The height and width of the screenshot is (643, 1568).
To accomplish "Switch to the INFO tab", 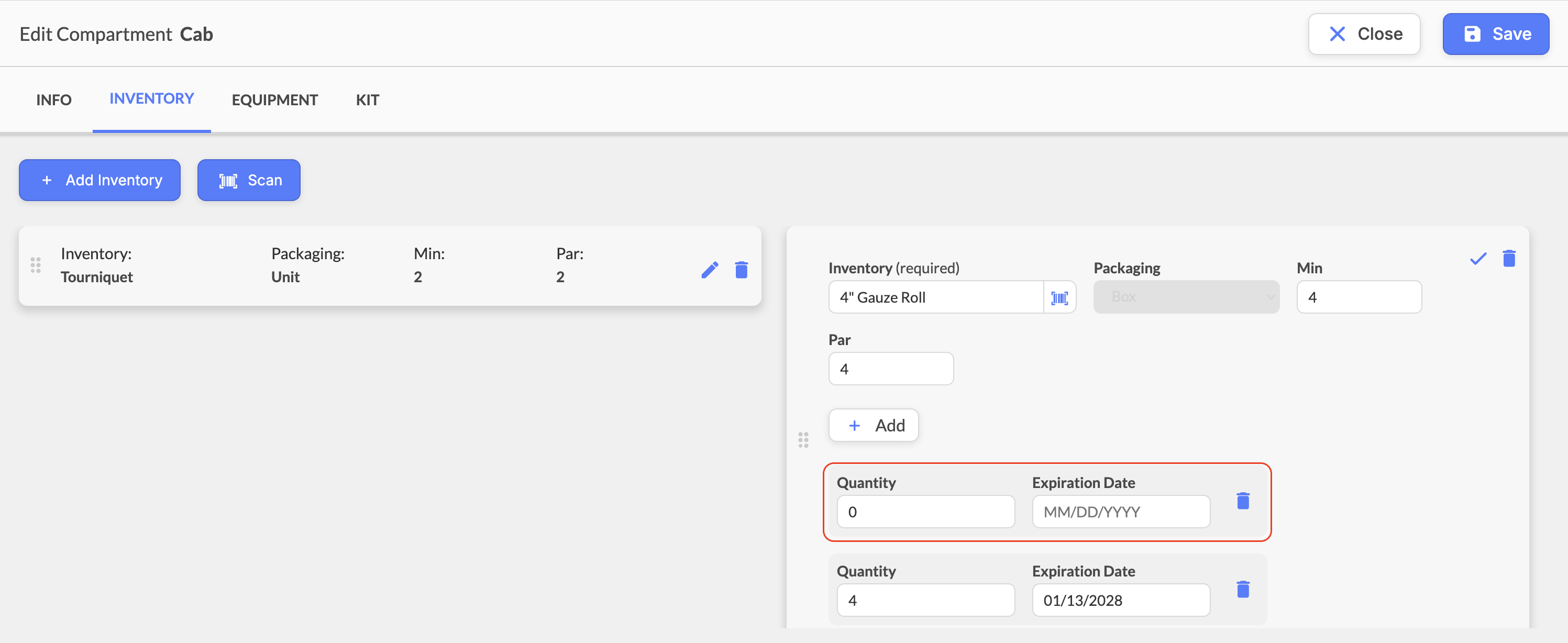I will [53, 100].
